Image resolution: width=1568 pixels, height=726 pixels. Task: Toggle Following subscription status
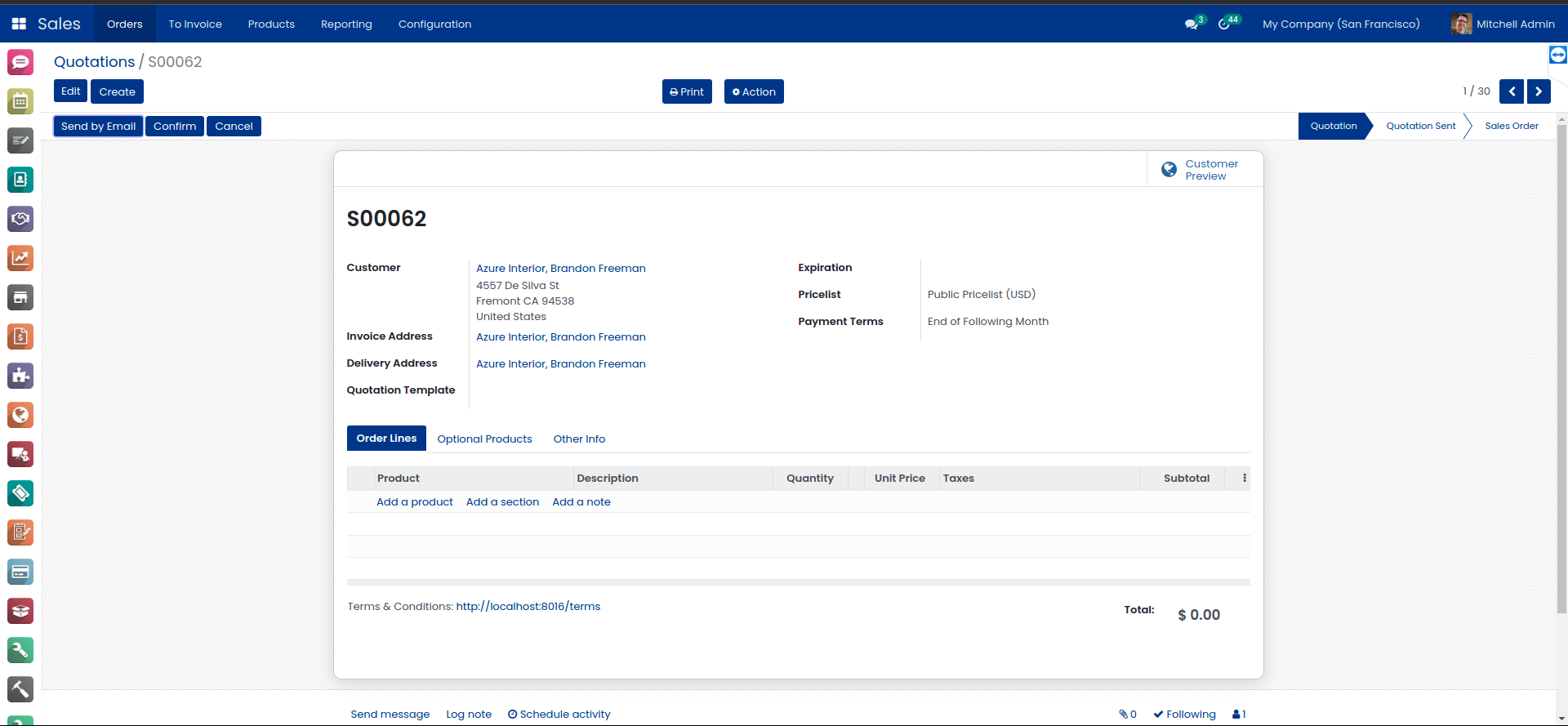coord(1185,714)
